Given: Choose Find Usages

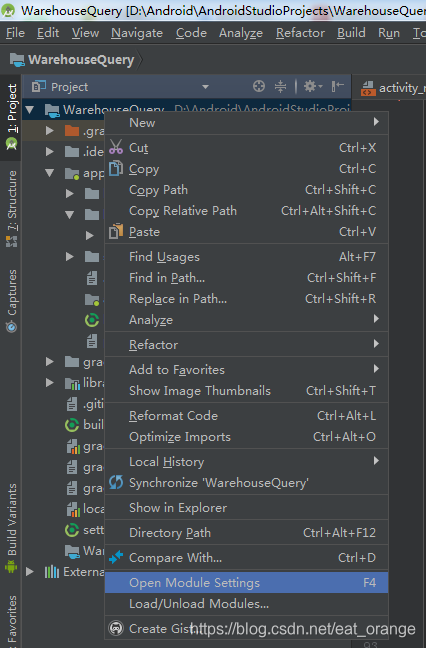Looking at the screenshot, I should coord(246,257).
